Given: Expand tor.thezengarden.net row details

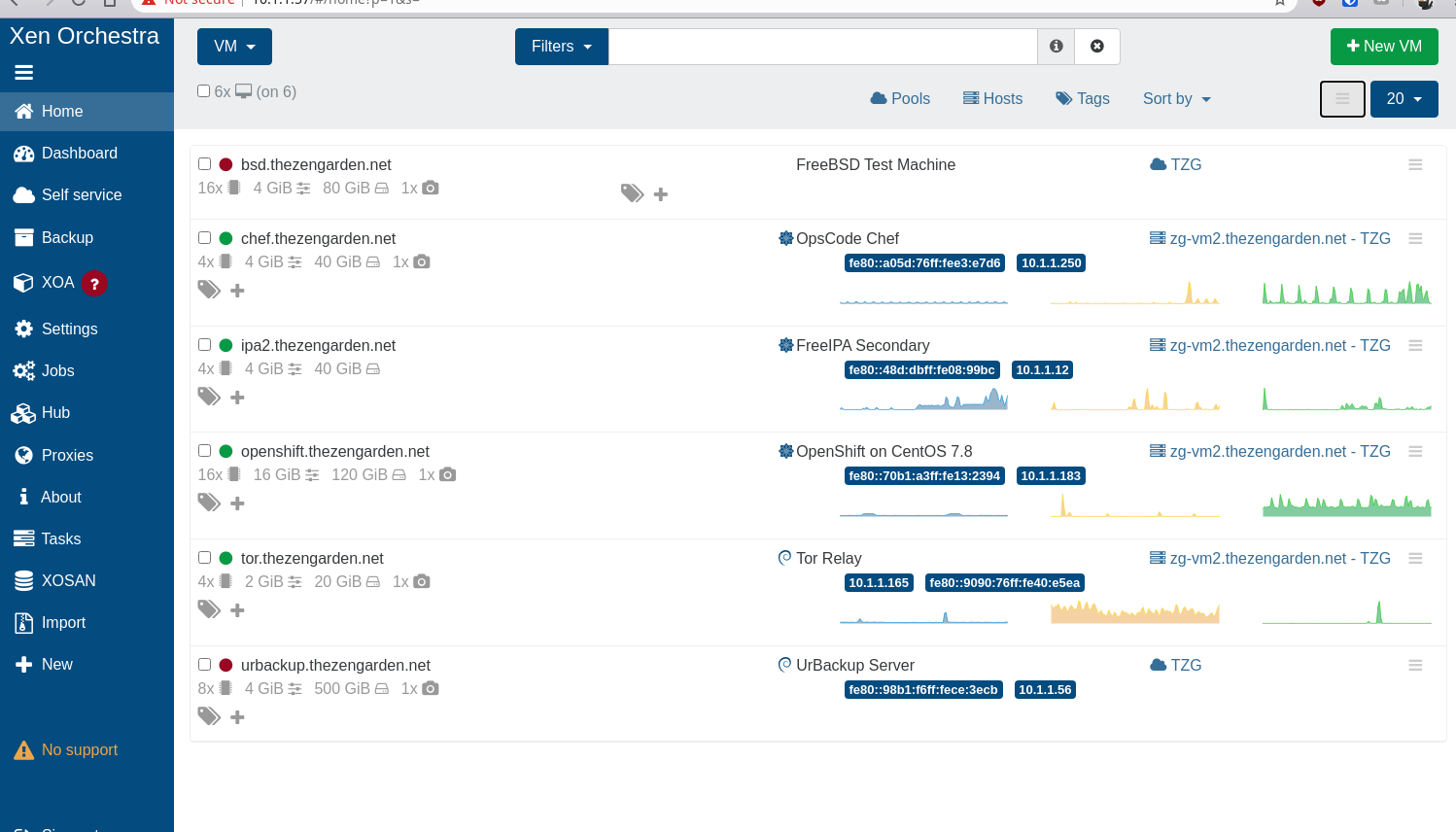Looking at the screenshot, I should click(1415, 559).
